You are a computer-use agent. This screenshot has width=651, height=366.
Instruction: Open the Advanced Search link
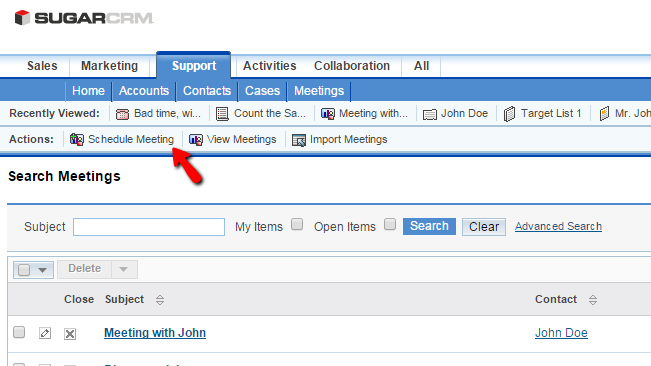tap(558, 226)
